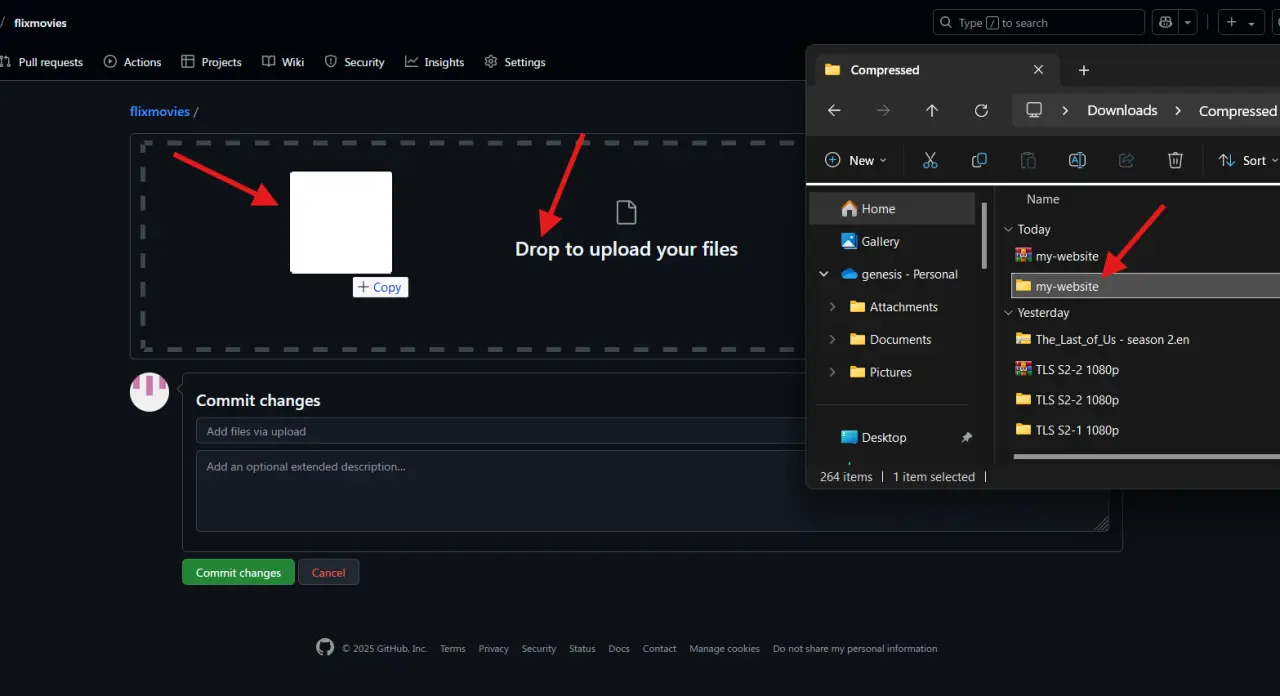Open the Pull requests tab
The height and width of the screenshot is (696, 1280).
point(42,62)
